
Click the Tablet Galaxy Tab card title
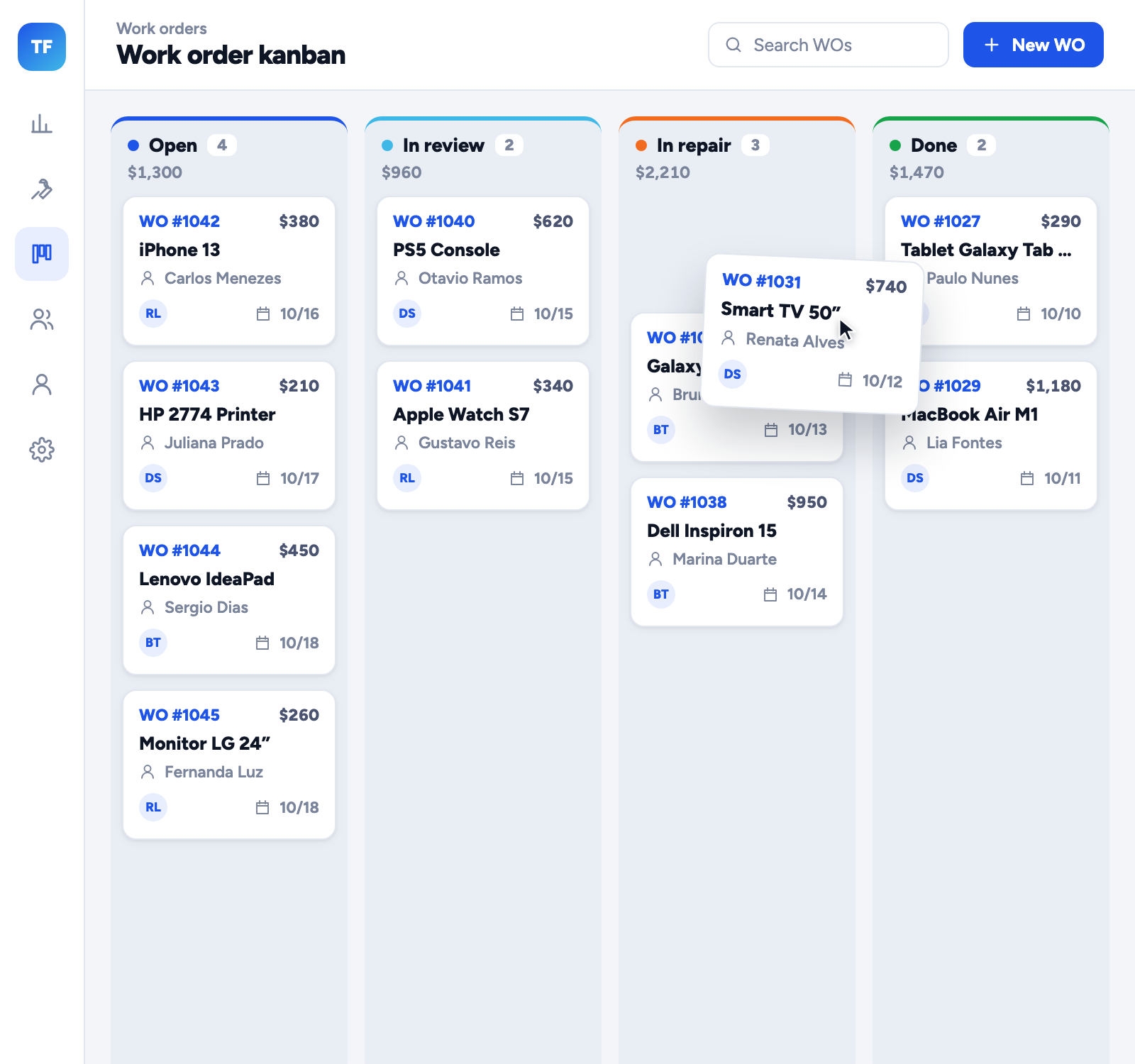tap(986, 250)
